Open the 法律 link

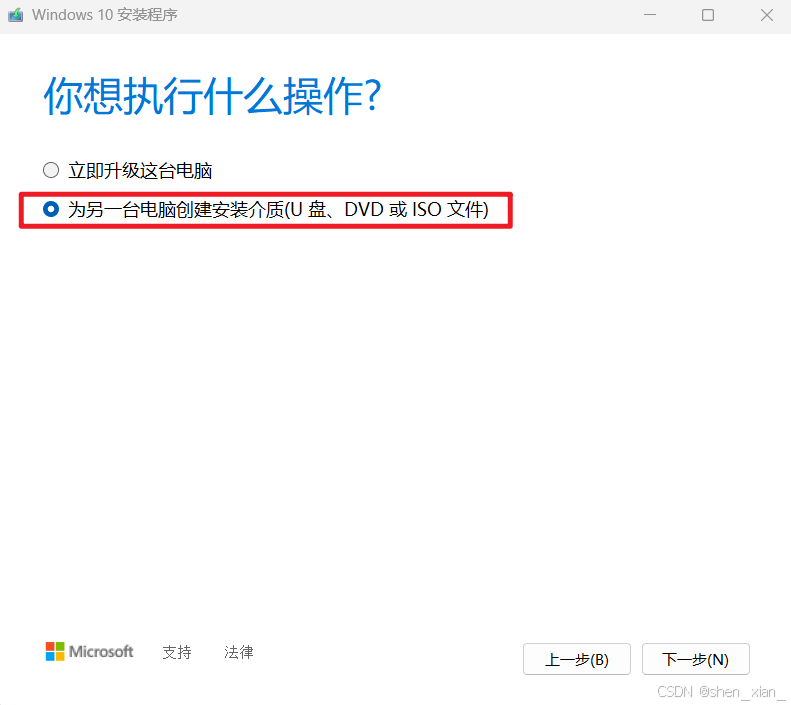click(239, 652)
